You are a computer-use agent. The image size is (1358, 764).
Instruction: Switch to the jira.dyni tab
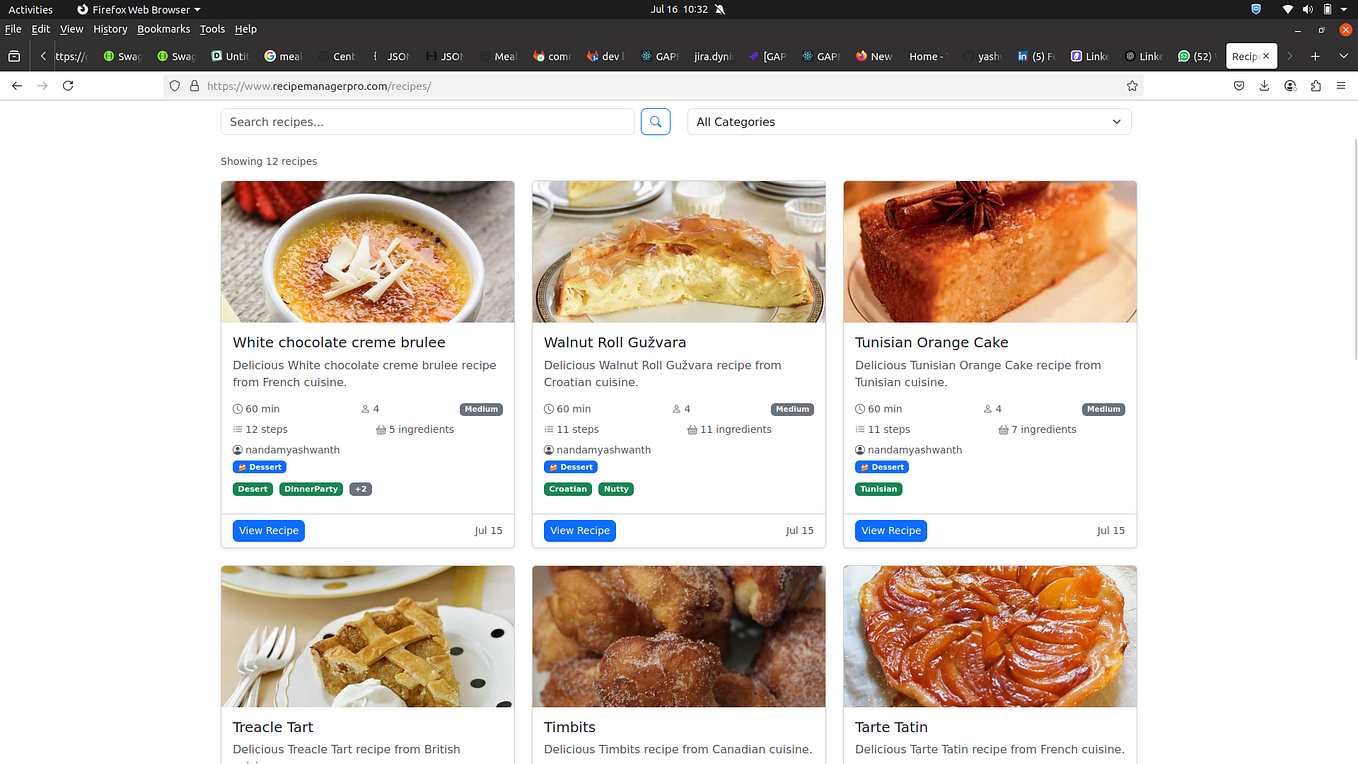pyautogui.click(x=712, y=56)
